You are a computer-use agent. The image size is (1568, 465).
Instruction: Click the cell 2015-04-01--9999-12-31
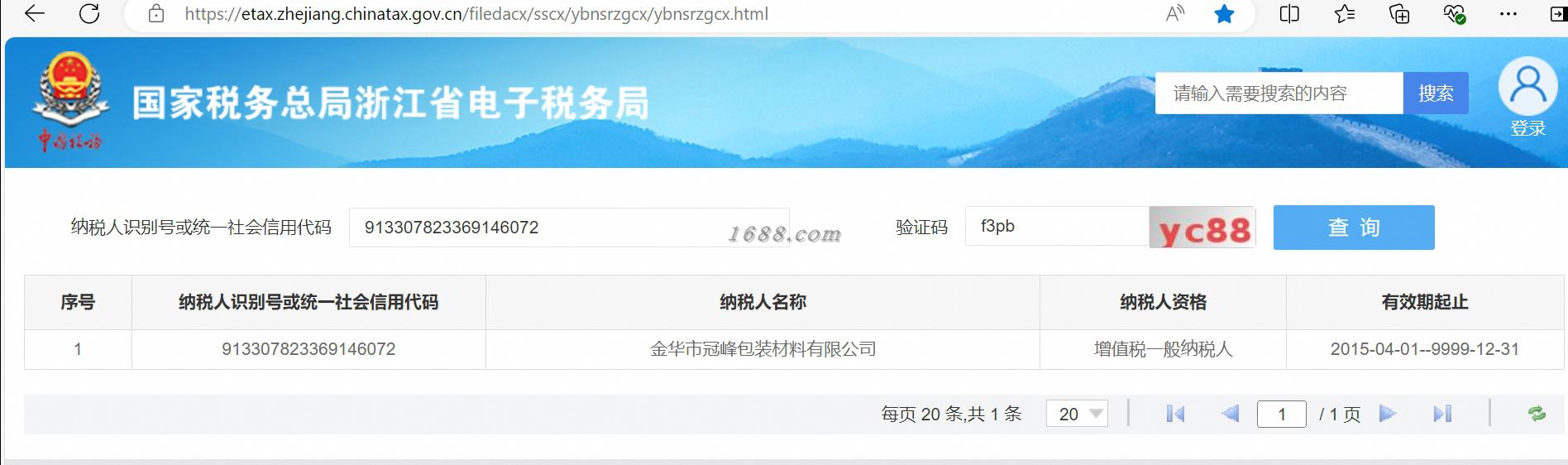pyautogui.click(x=1424, y=349)
